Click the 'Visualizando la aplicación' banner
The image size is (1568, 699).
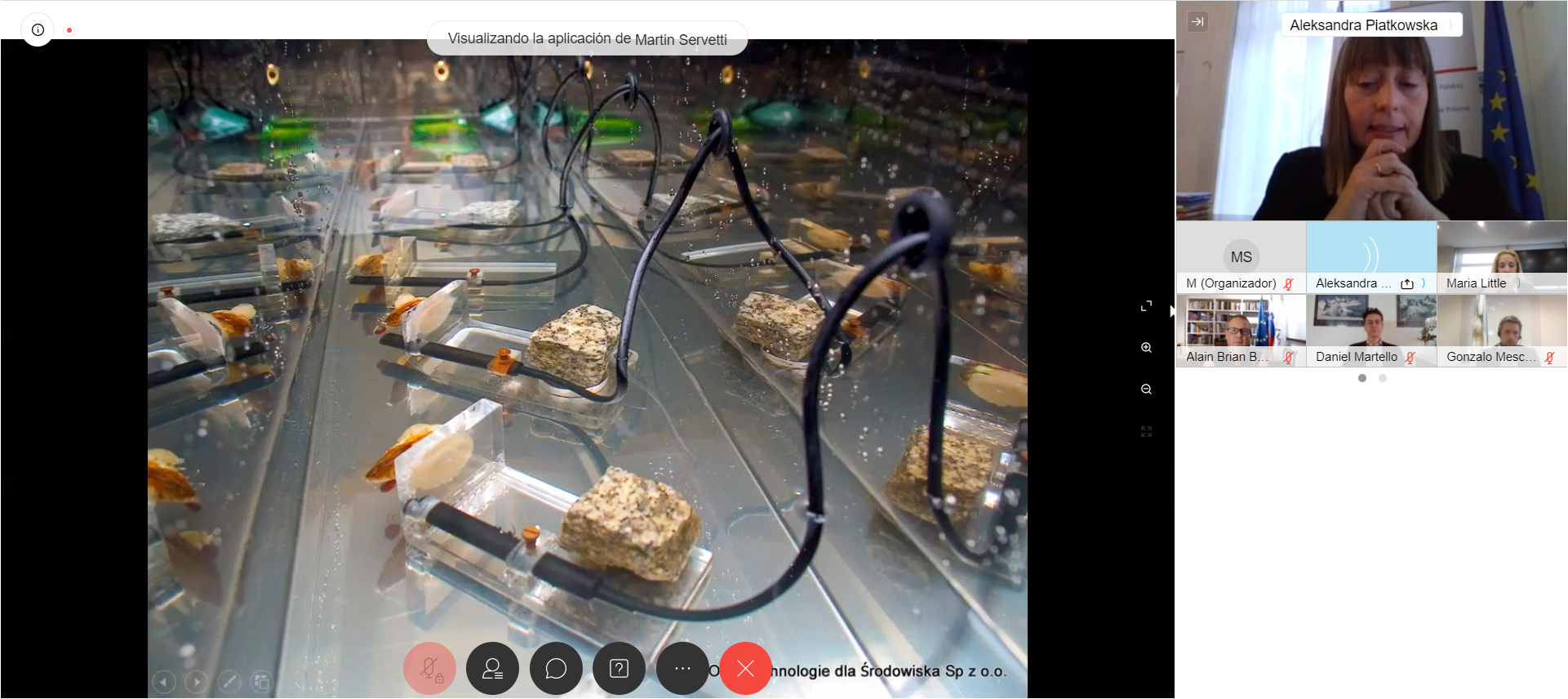click(x=587, y=38)
